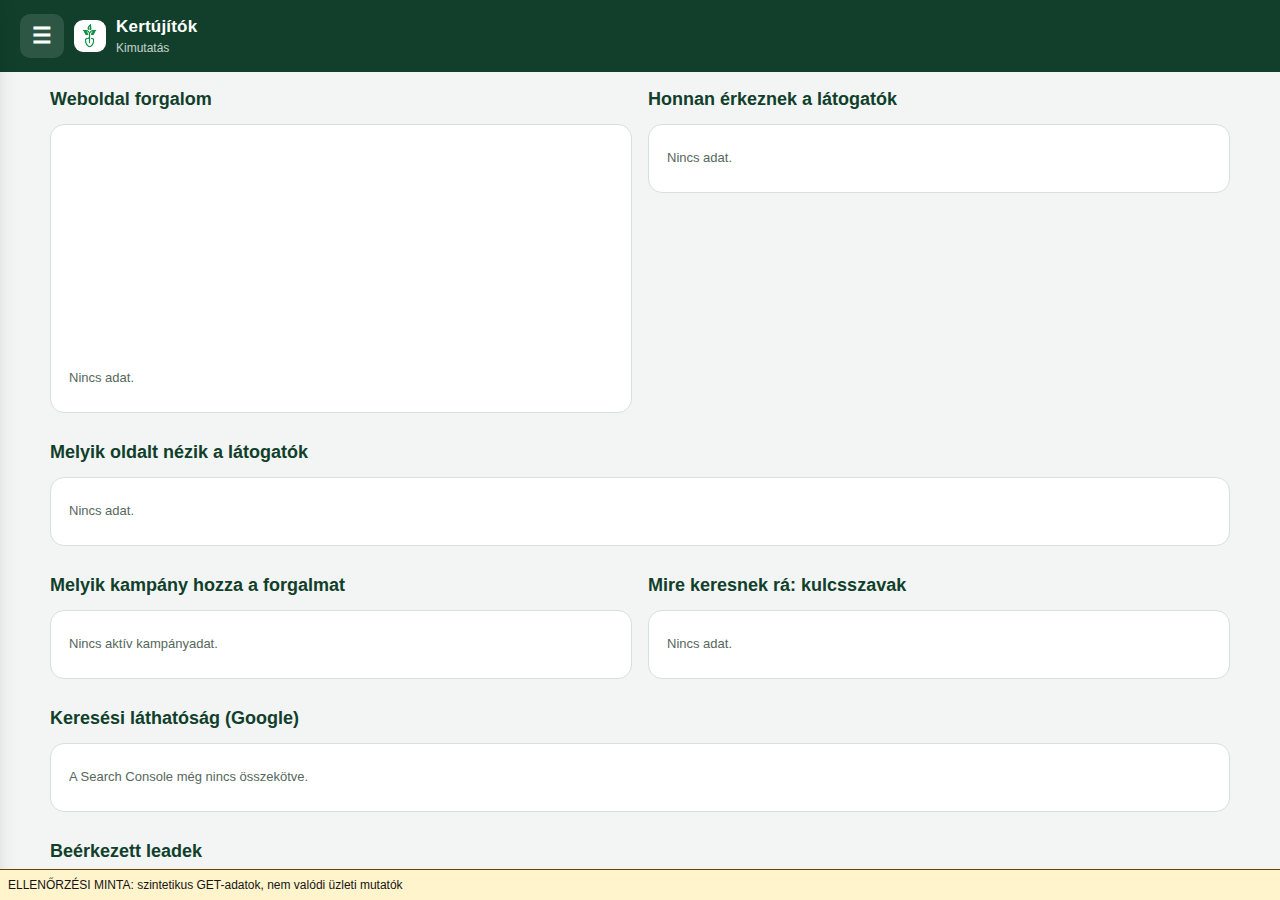Click 'Nincs adat.' in the Weboldal forgalom card
This screenshot has width=1280, height=900.
[101, 378]
